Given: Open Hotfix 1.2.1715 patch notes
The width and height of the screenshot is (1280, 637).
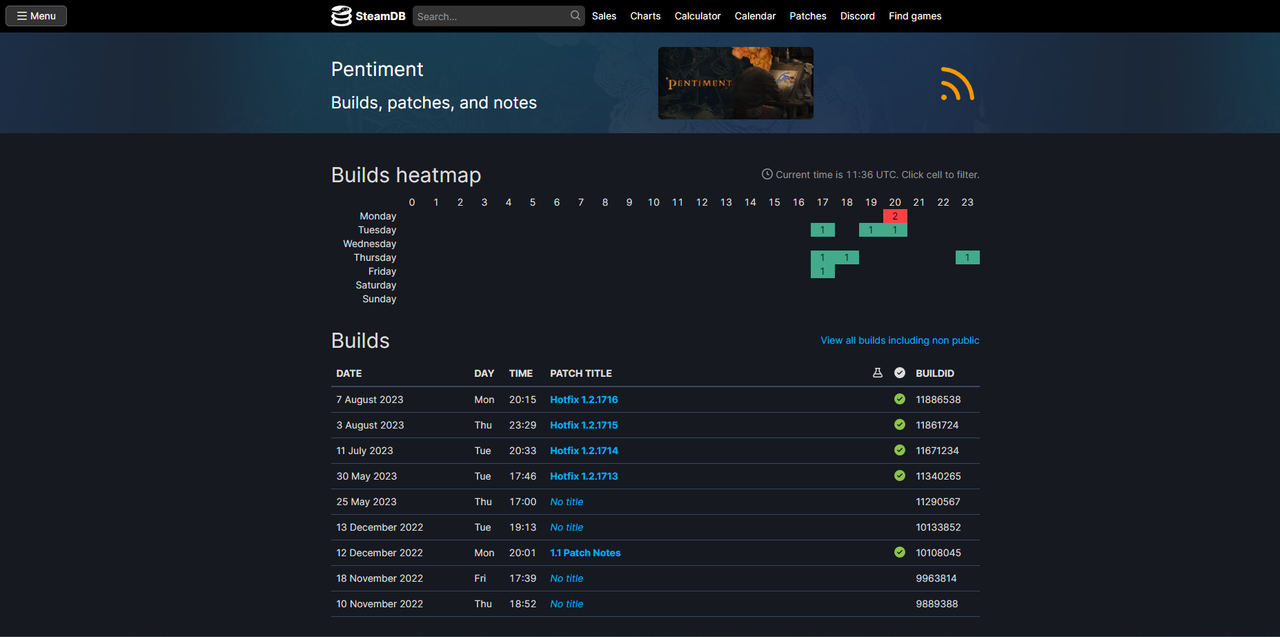Looking at the screenshot, I should click(584, 425).
